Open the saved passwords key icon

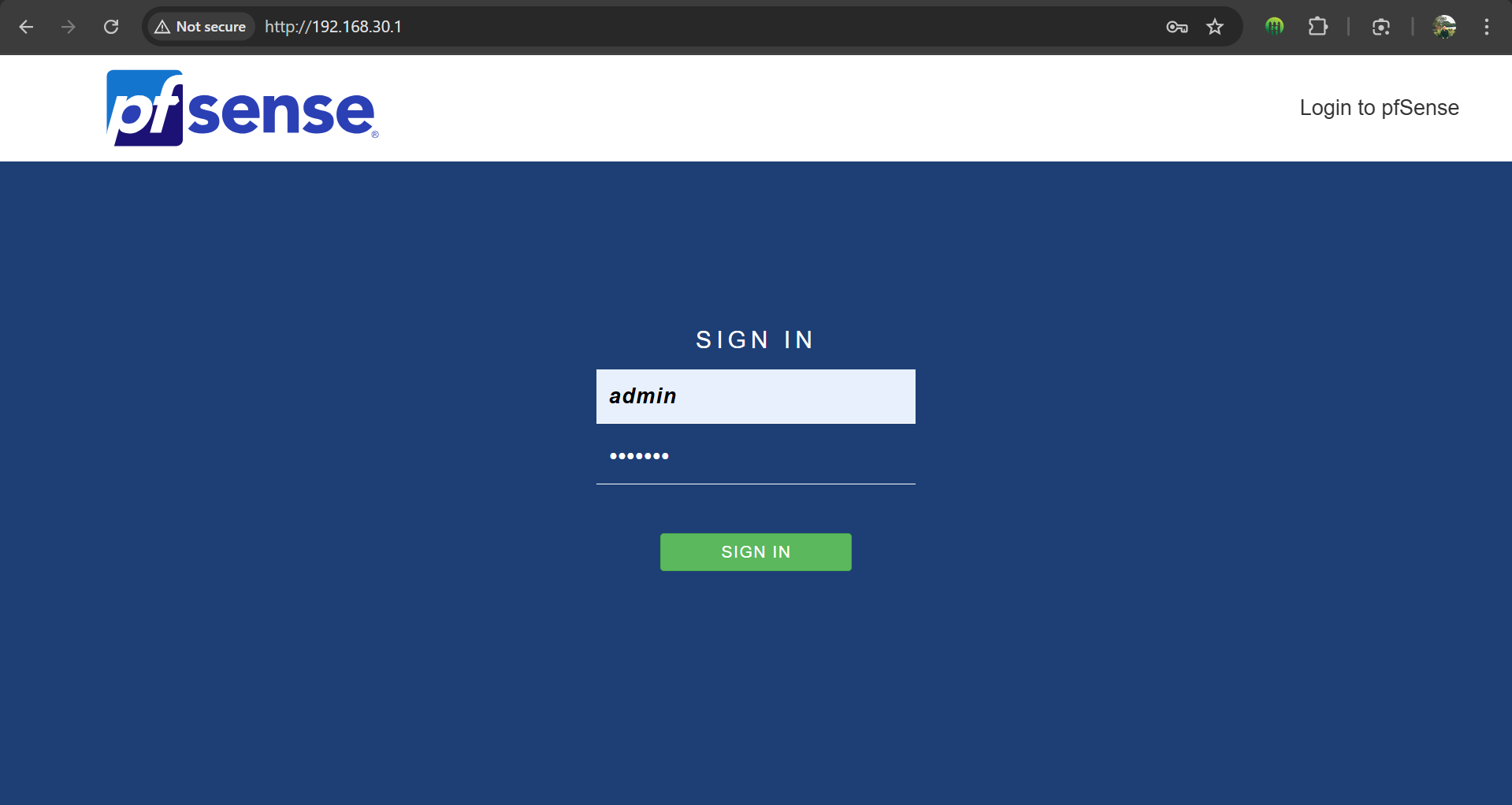click(x=1176, y=27)
